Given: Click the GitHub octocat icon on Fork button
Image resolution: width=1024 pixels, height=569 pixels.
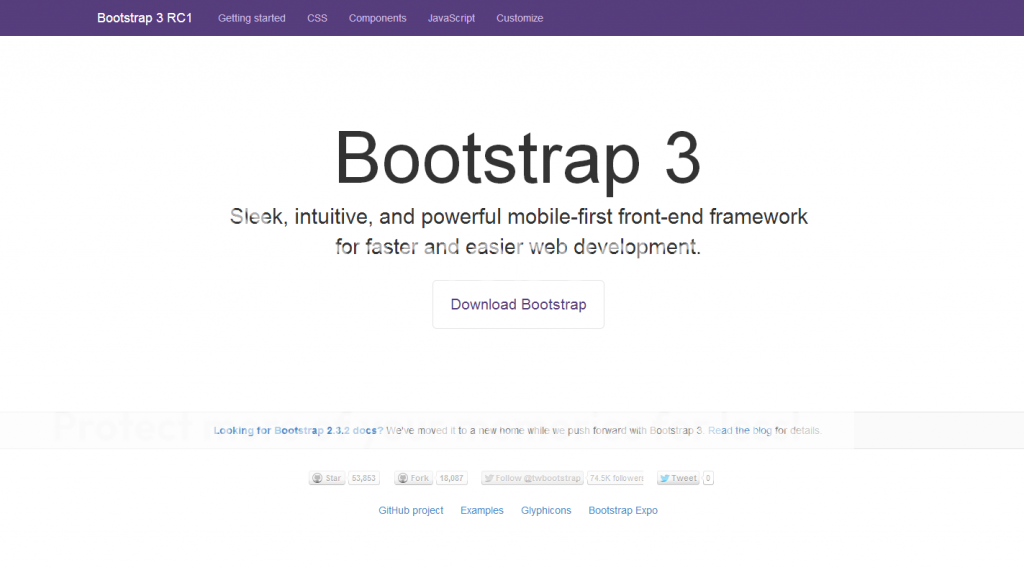Looking at the screenshot, I should point(403,478).
